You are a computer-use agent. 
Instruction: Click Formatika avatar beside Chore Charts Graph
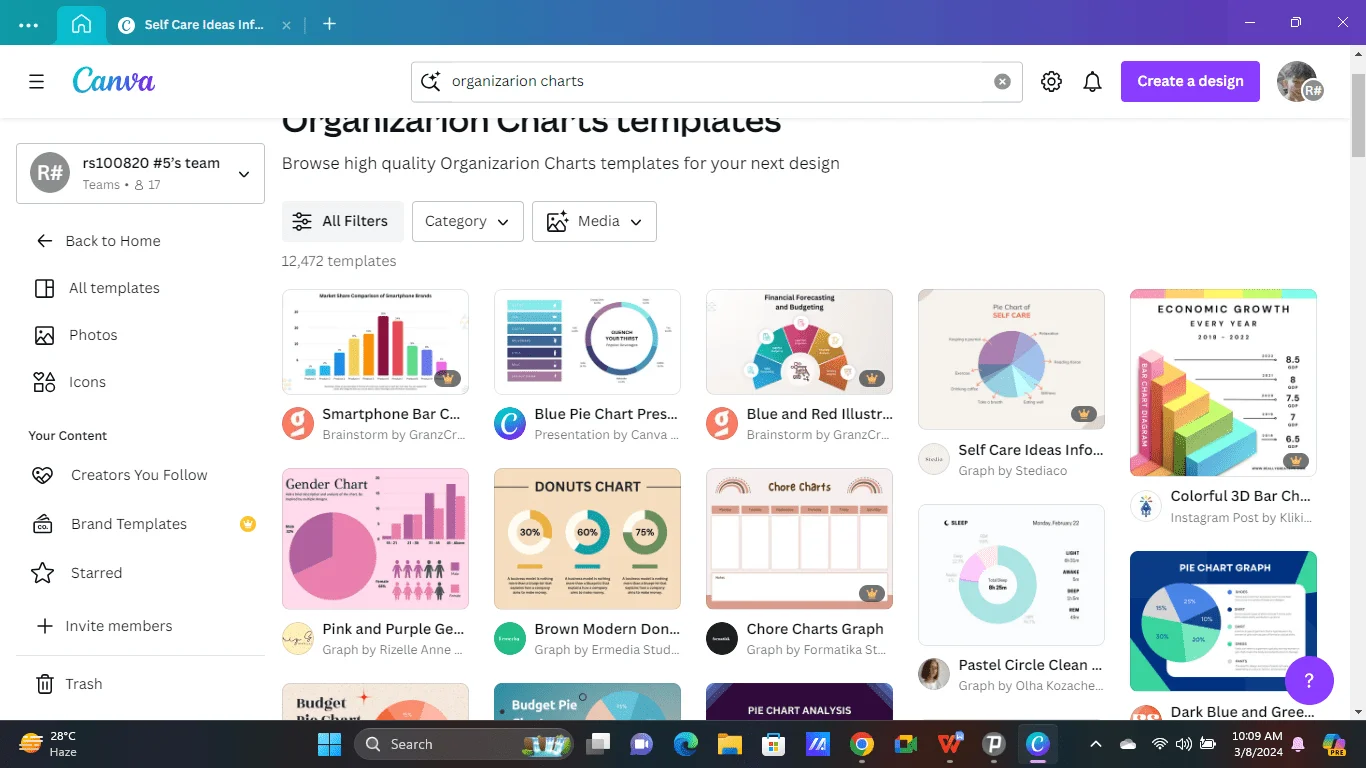[x=722, y=639]
